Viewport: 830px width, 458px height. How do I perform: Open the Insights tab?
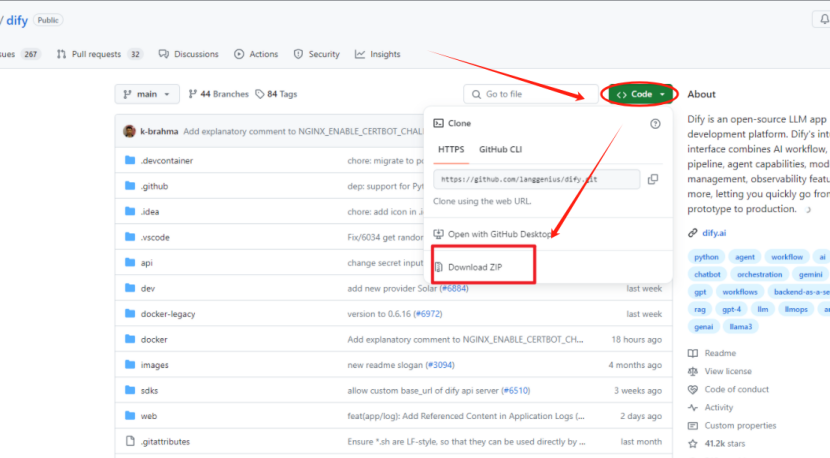pos(377,54)
